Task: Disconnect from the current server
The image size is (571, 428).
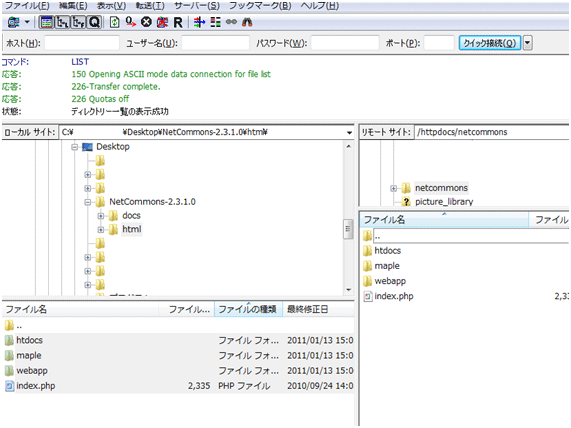Action: pyautogui.click(x=162, y=23)
